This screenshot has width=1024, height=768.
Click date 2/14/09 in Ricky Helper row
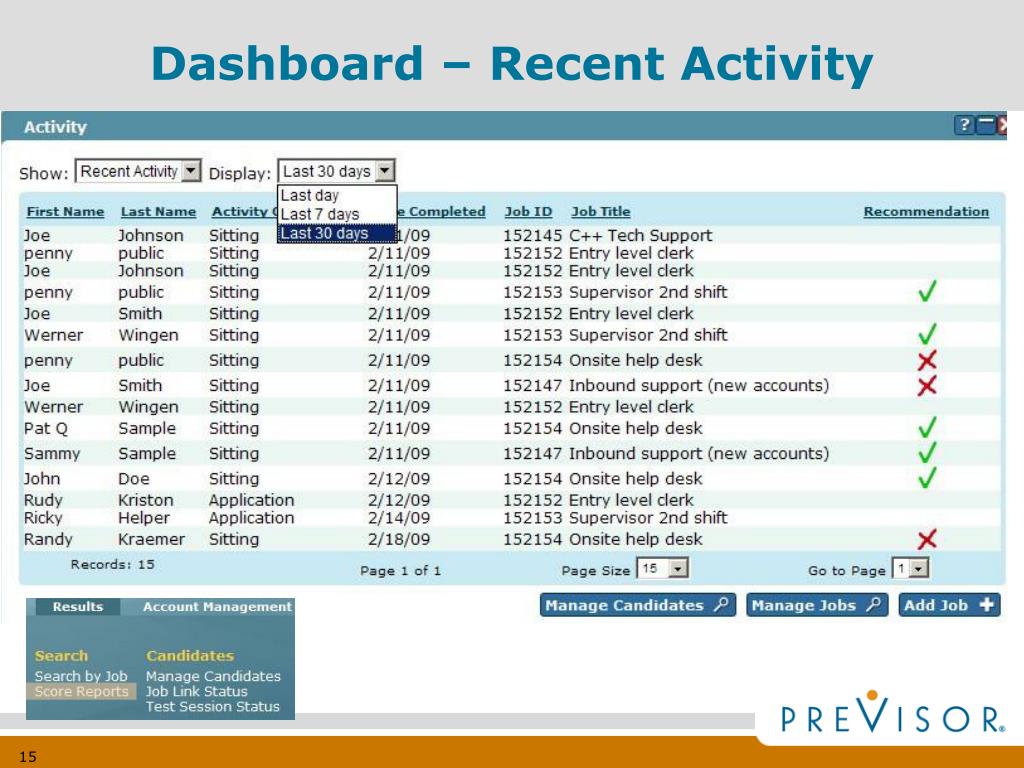tap(398, 517)
